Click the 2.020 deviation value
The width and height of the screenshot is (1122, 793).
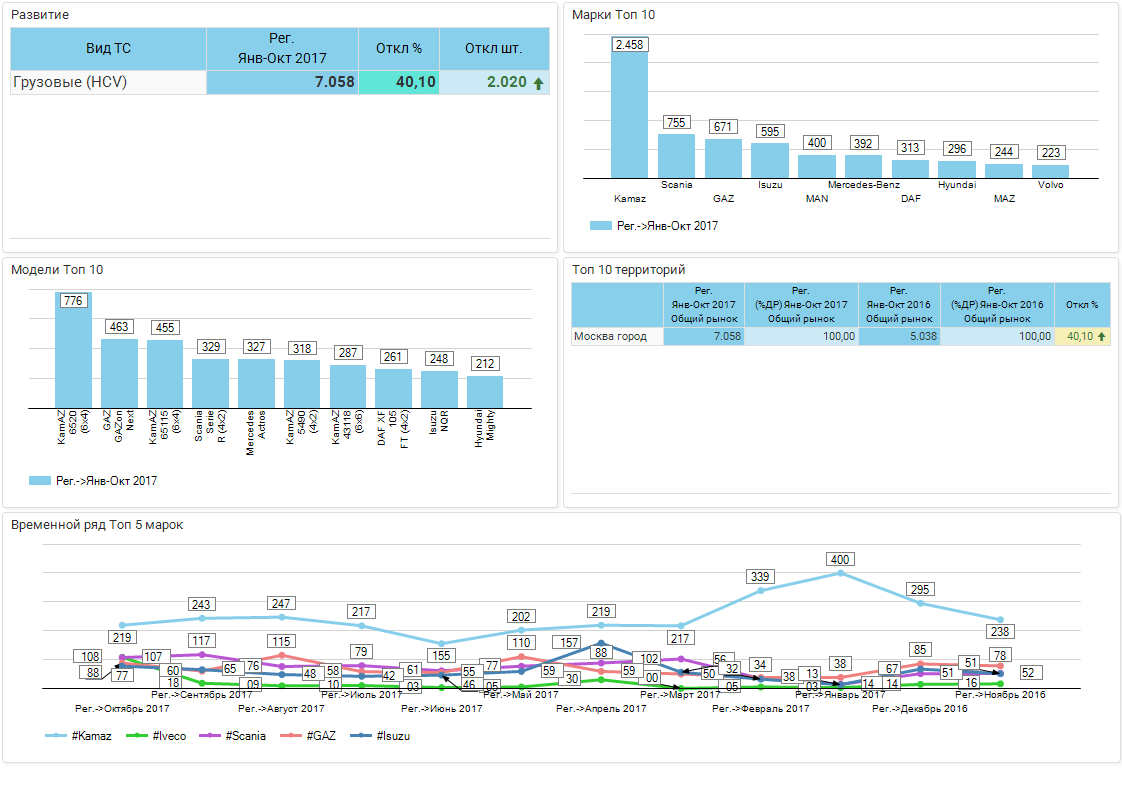[x=507, y=82]
